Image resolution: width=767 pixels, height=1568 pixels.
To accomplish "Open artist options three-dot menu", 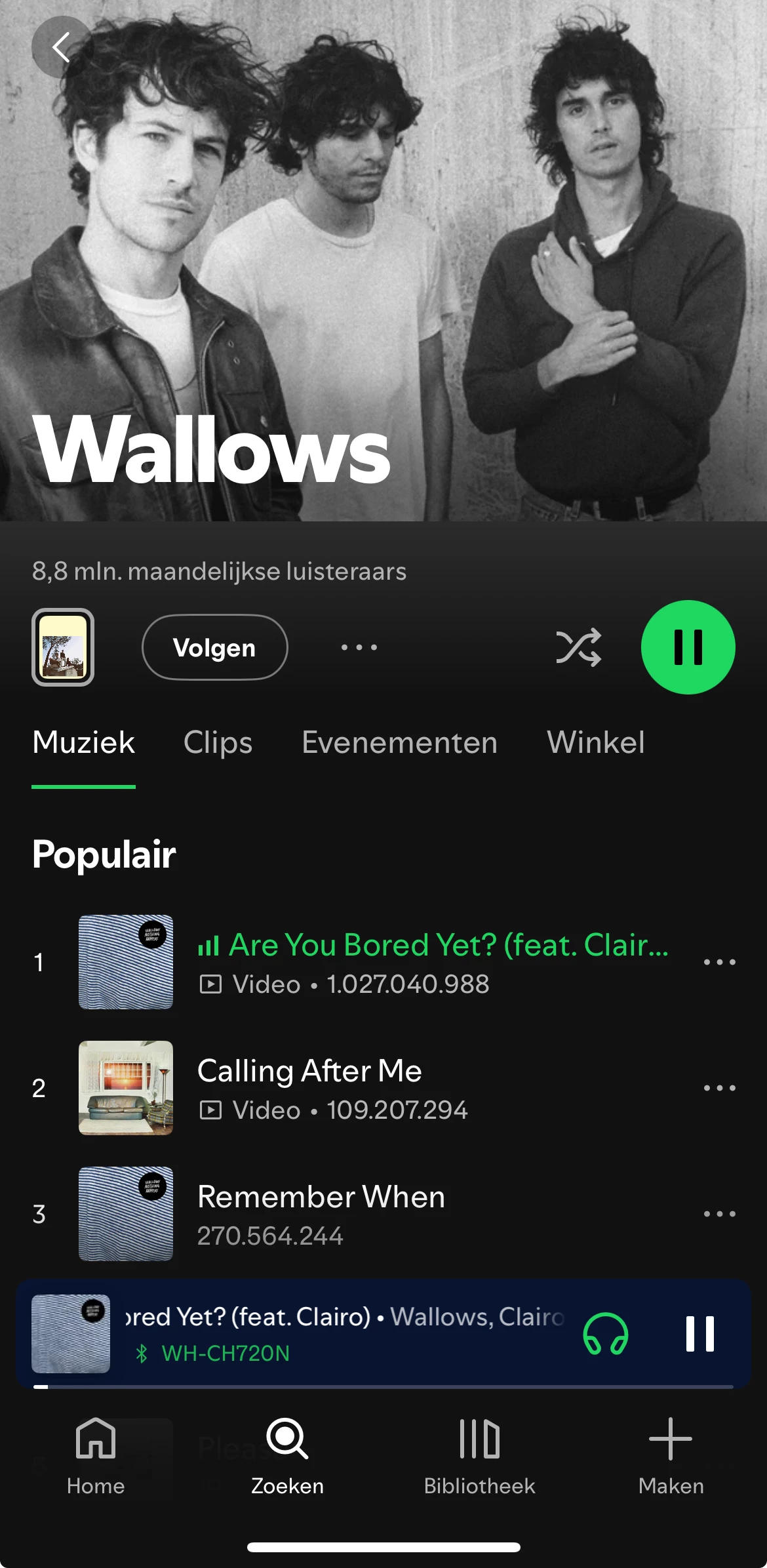I will [x=359, y=647].
